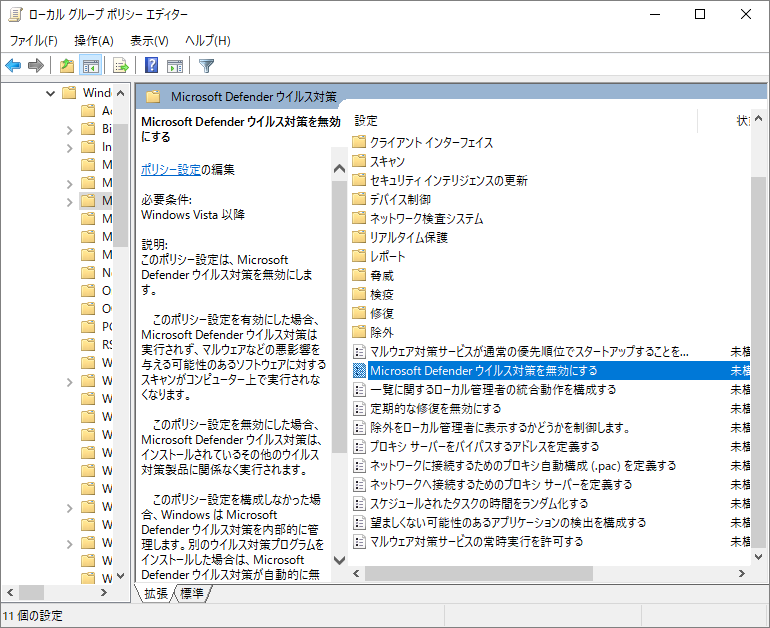Select ネットワークへ接続するためのプロキシ サーバーを定義する policy

point(551,485)
